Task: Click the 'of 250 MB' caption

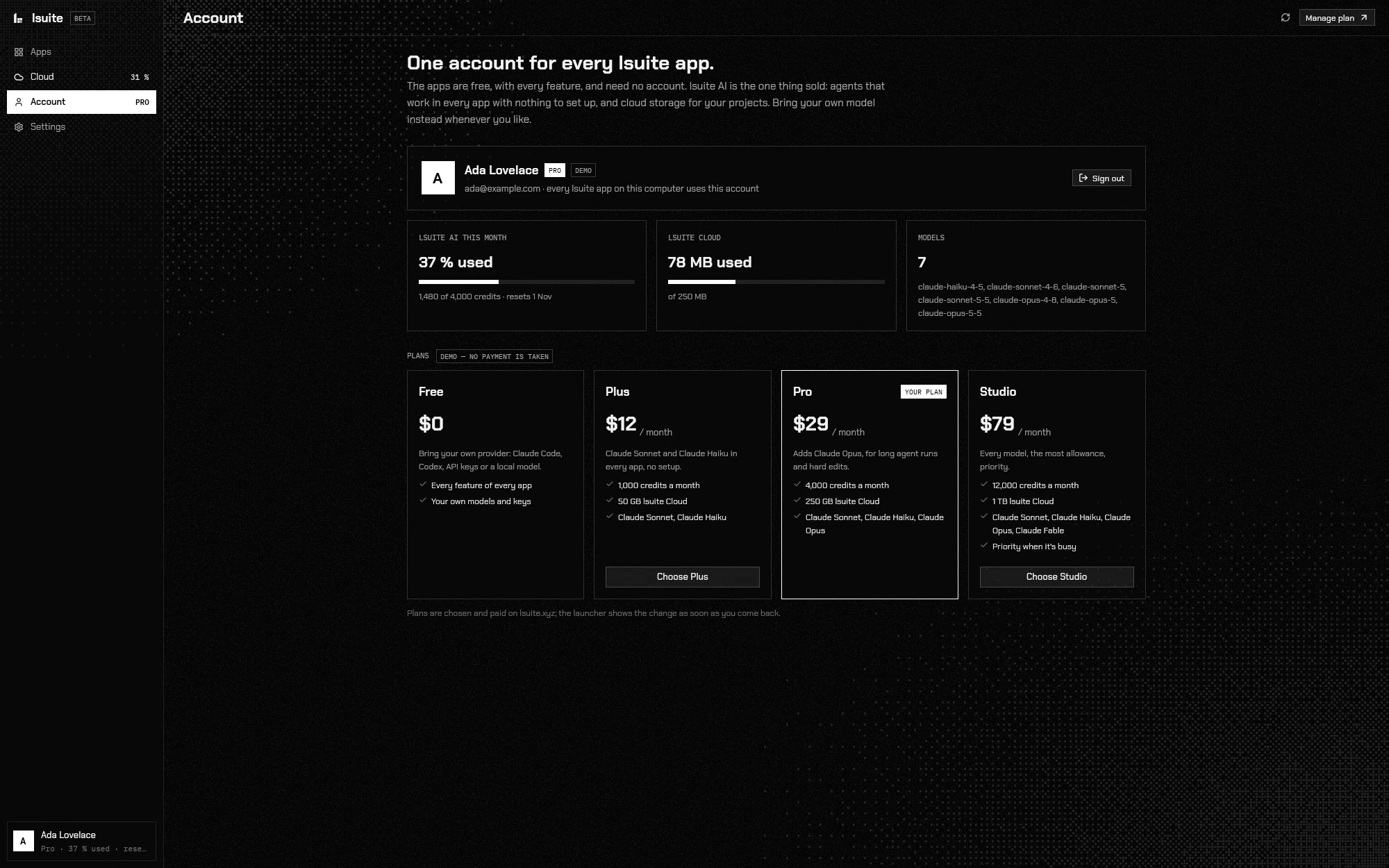Action: coord(687,297)
